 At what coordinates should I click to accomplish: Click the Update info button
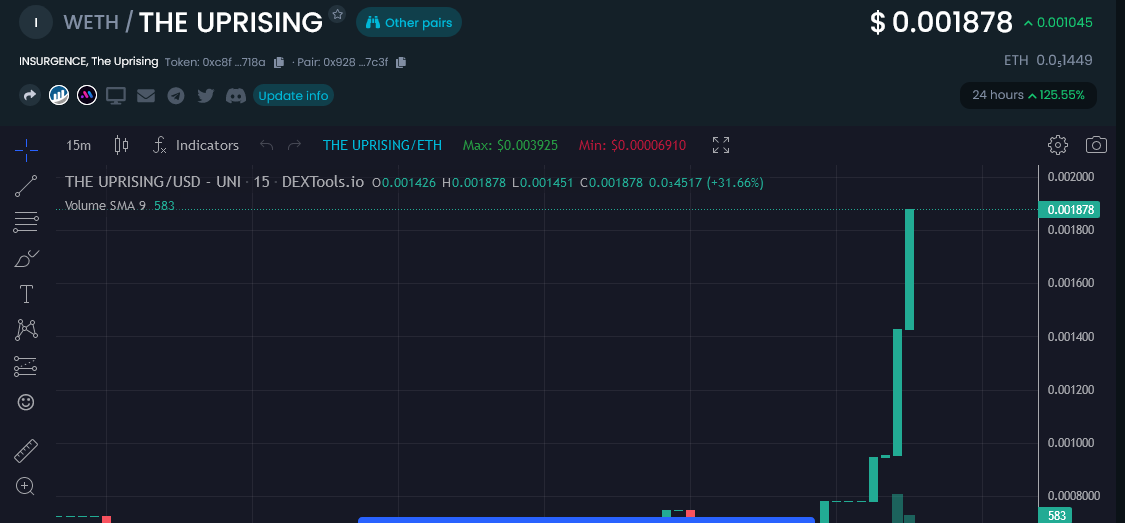pyautogui.click(x=293, y=95)
